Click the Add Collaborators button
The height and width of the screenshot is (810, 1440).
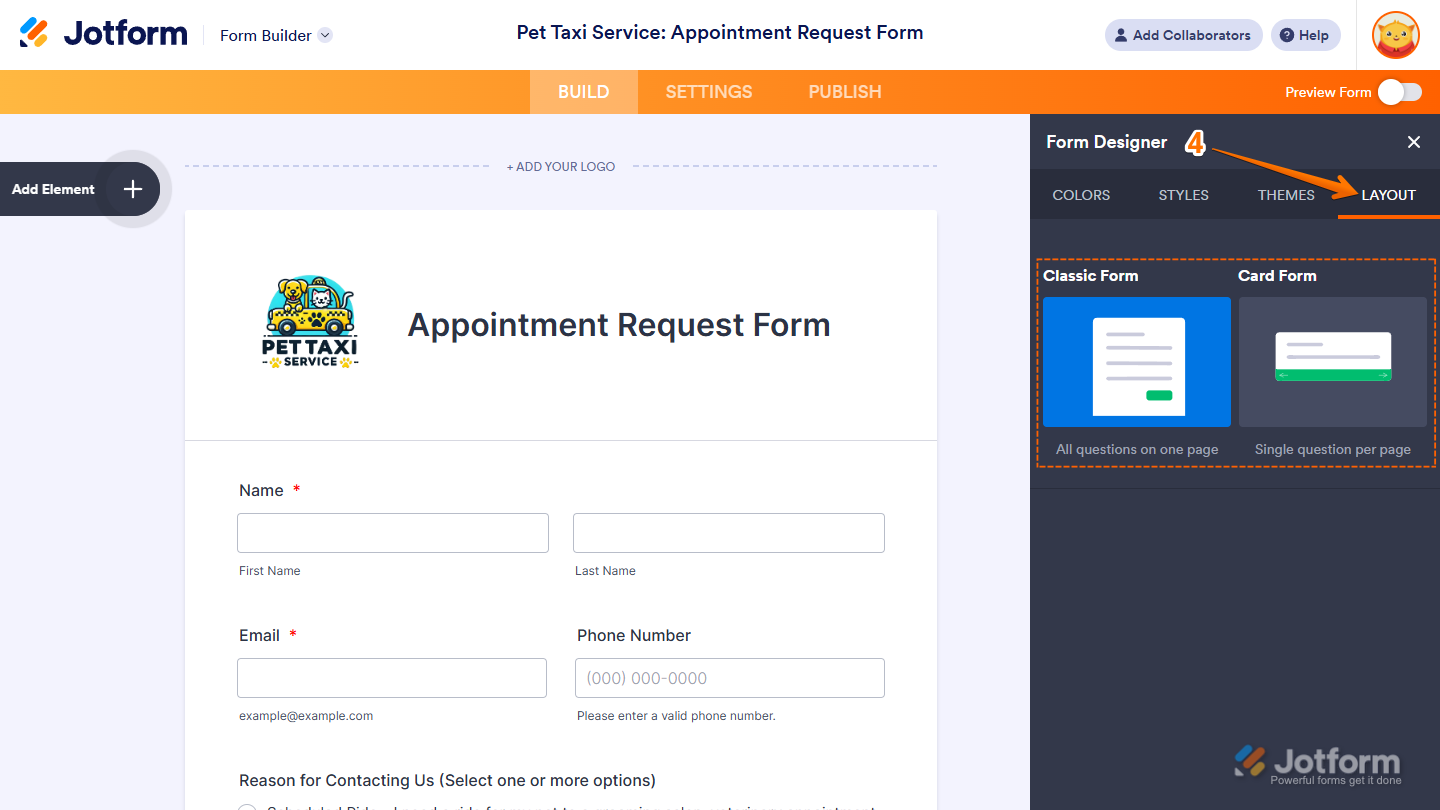1183,35
